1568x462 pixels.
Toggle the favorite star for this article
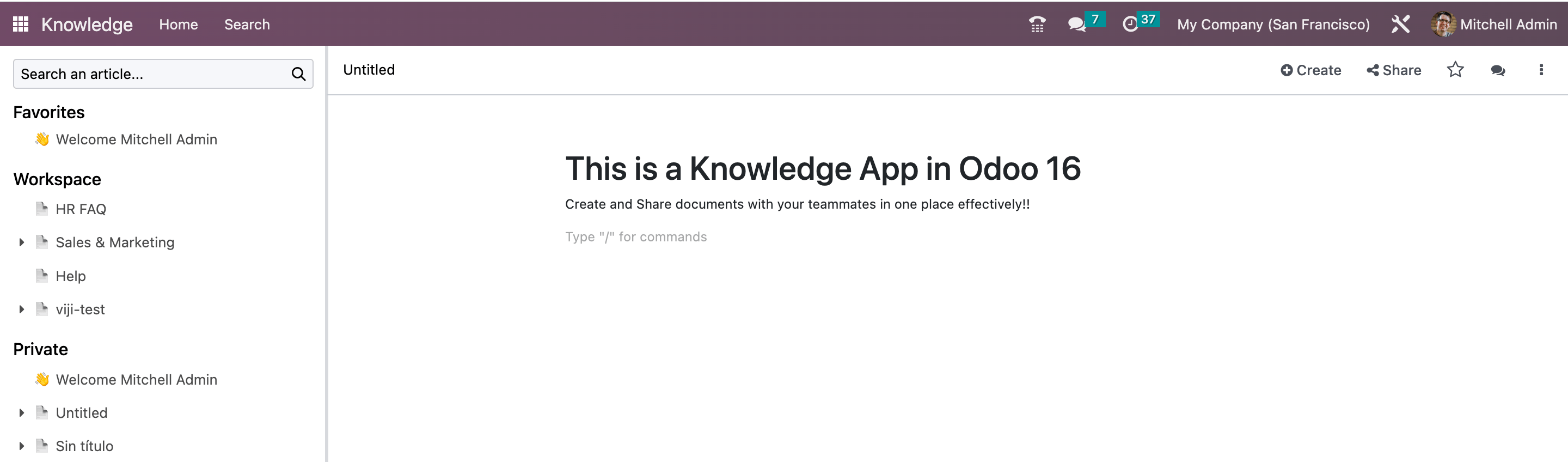[1455, 70]
